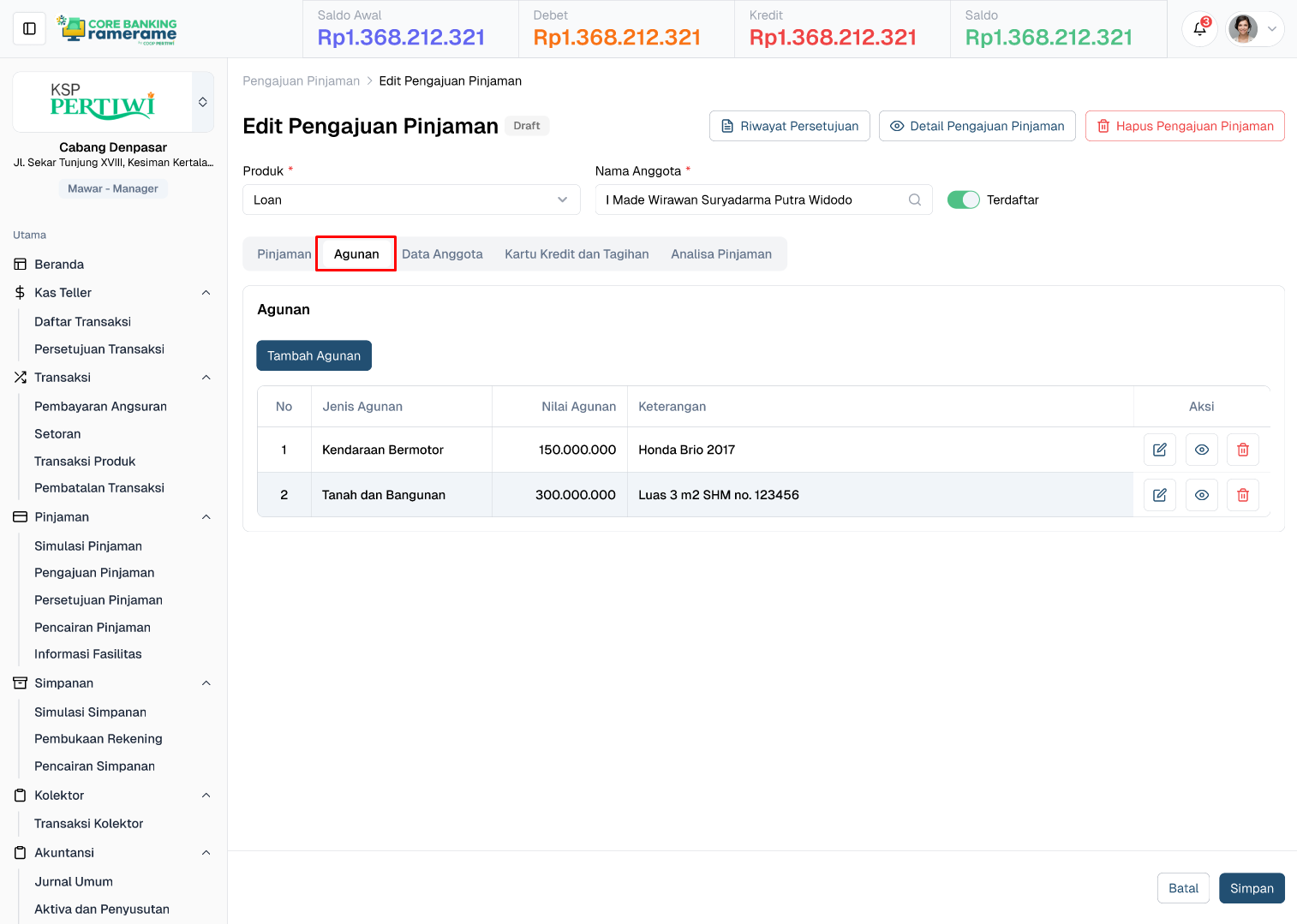The image size is (1297, 924).
Task: Click the Tambah Agunan button
Action: click(x=314, y=355)
